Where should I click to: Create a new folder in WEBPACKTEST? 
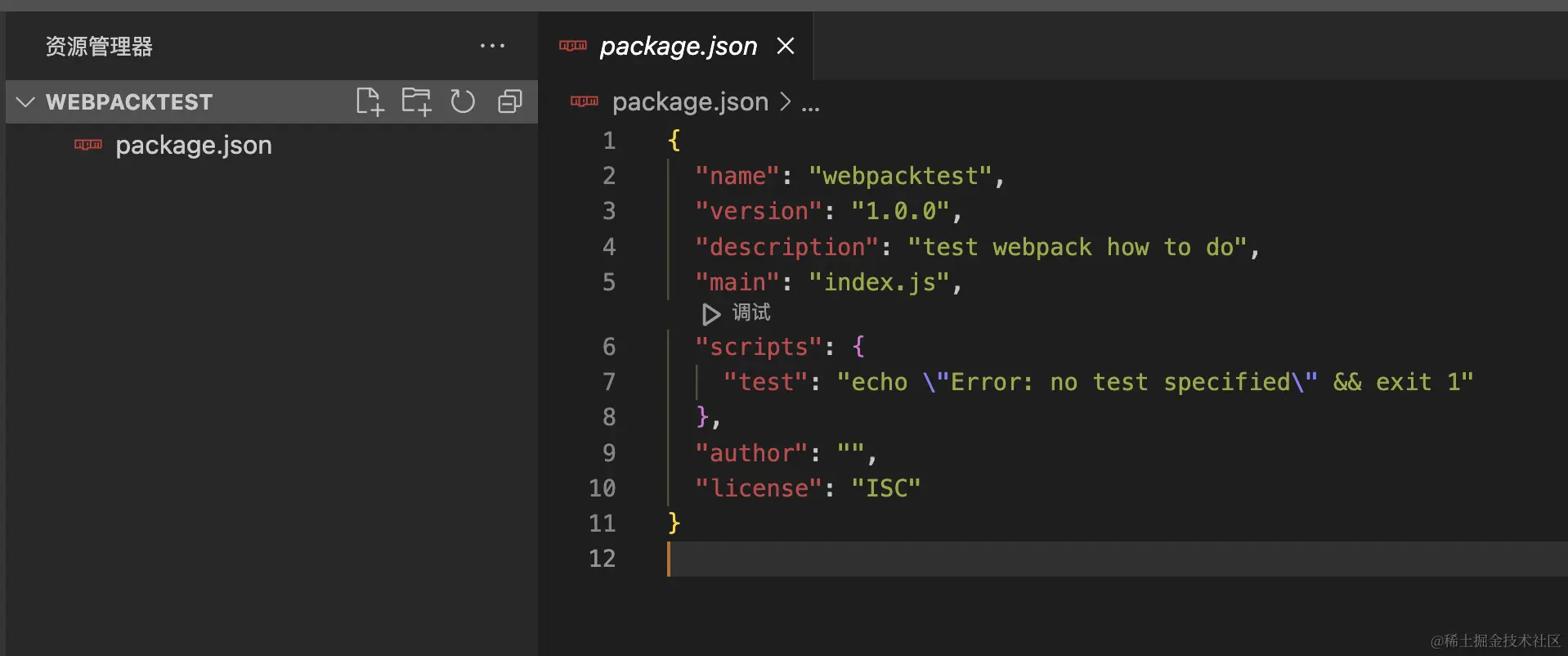(x=416, y=101)
